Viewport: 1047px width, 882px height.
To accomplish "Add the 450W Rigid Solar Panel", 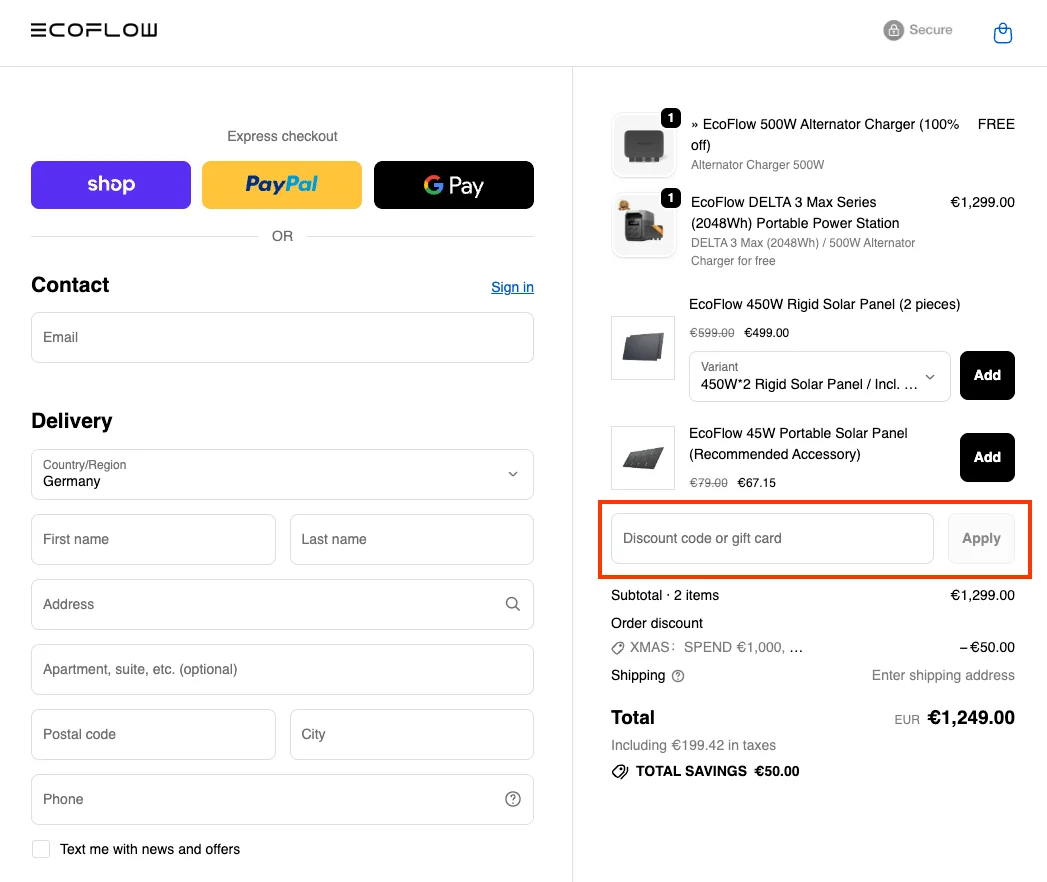I will click(987, 376).
